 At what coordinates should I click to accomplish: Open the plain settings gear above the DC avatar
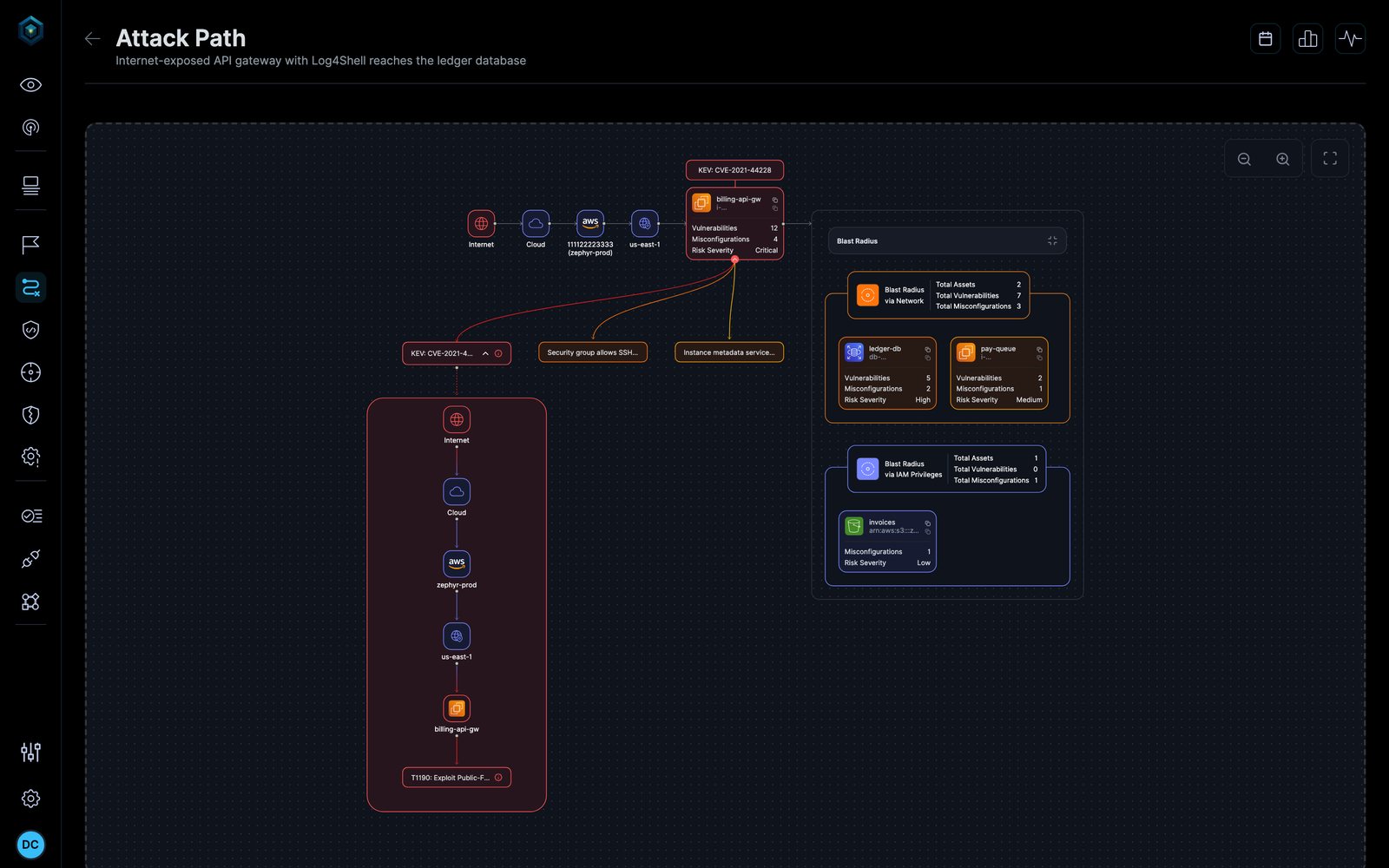tap(30, 799)
